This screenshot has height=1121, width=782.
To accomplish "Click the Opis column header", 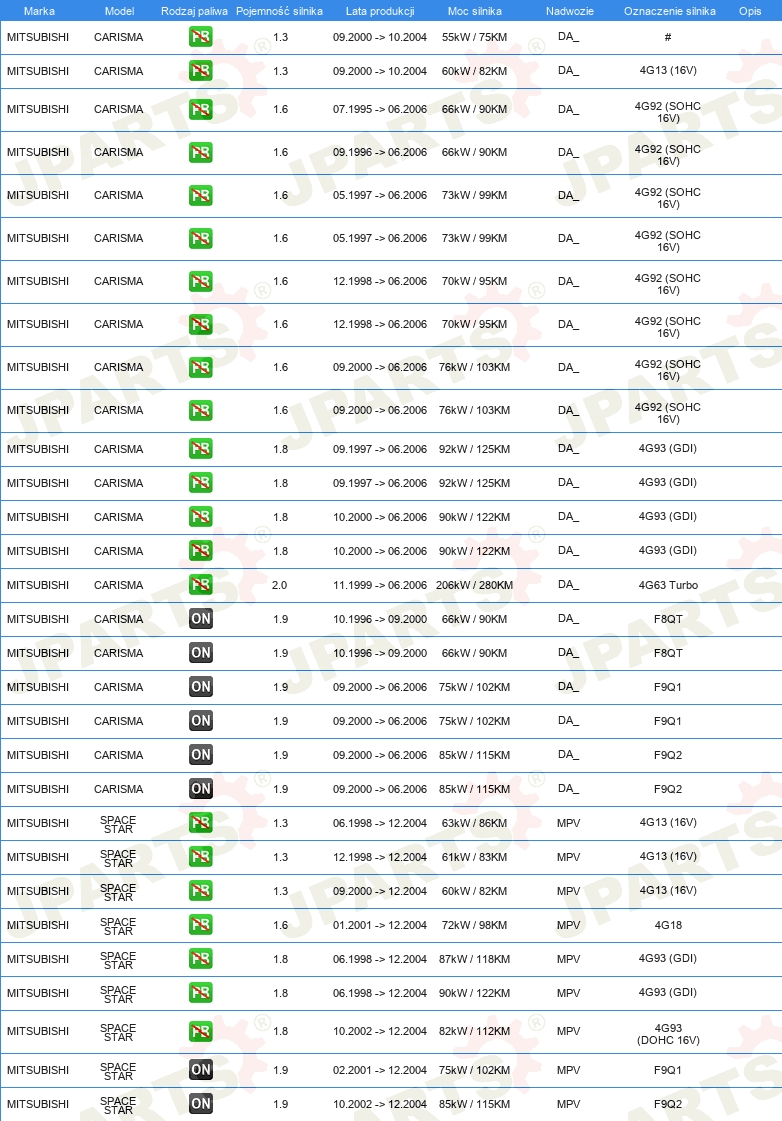I will coord(750,11).
